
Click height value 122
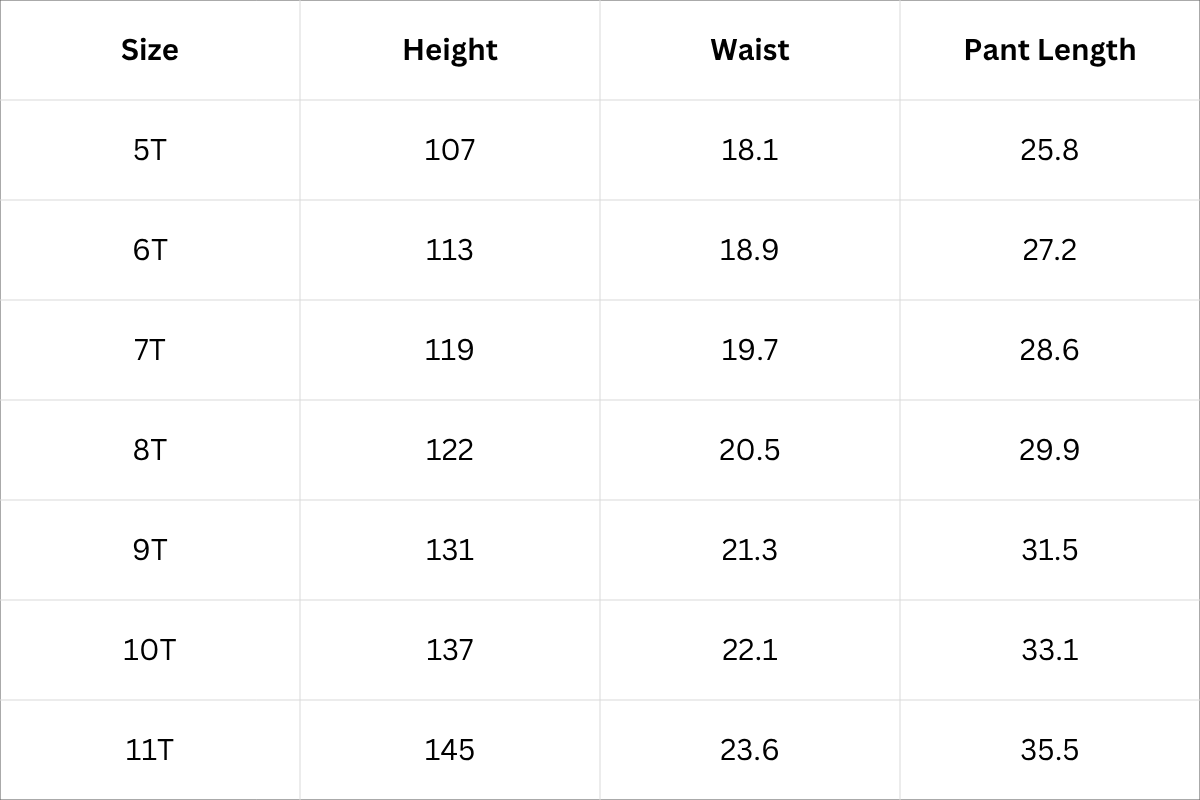tap(450, 450)
